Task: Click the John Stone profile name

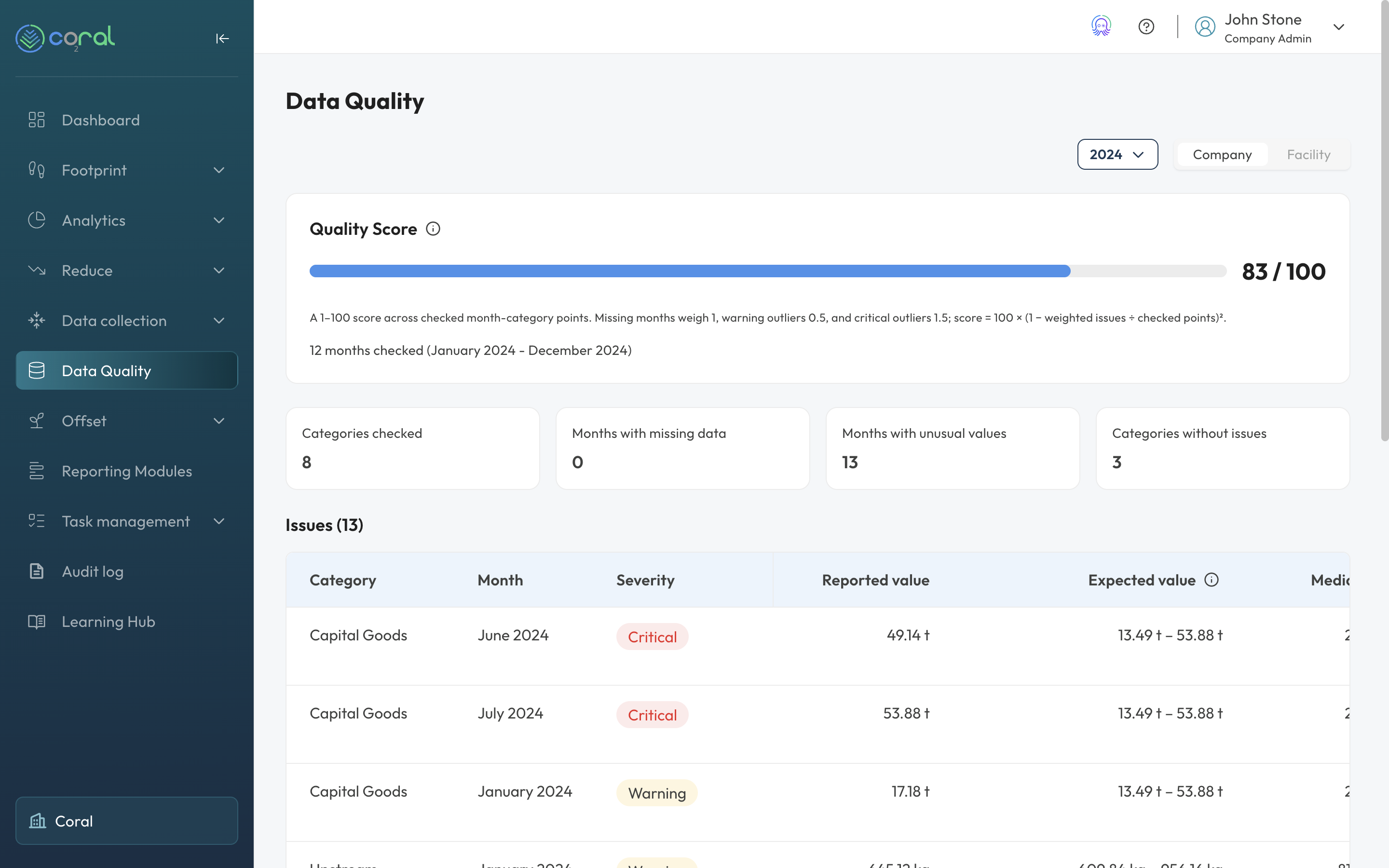Action: pos(1263,19)
